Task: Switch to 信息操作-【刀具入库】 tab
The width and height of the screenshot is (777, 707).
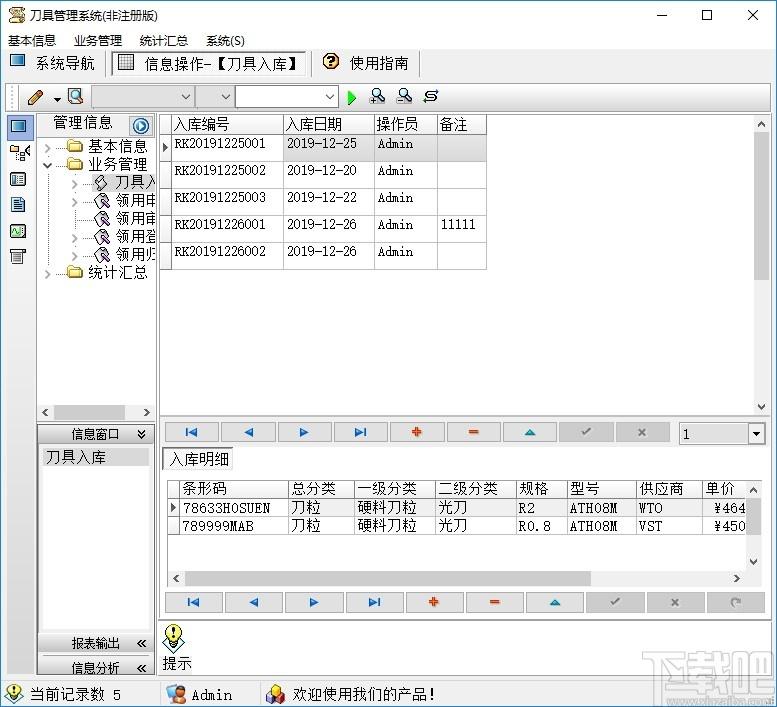Action: coord(209,63)
